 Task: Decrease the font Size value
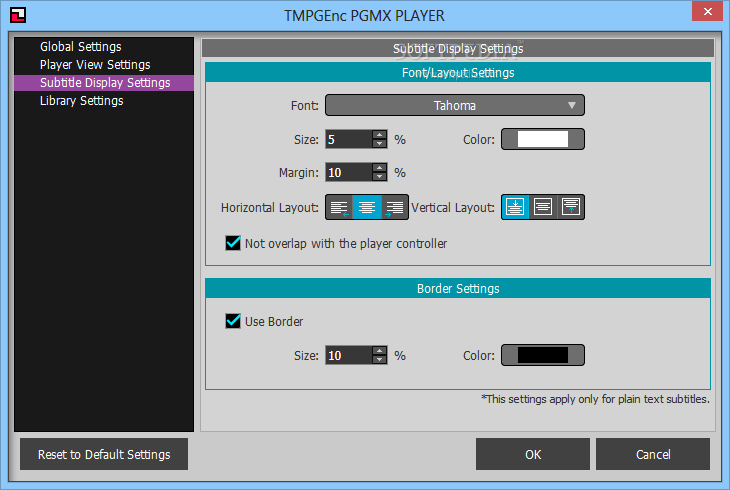(380, 143)
